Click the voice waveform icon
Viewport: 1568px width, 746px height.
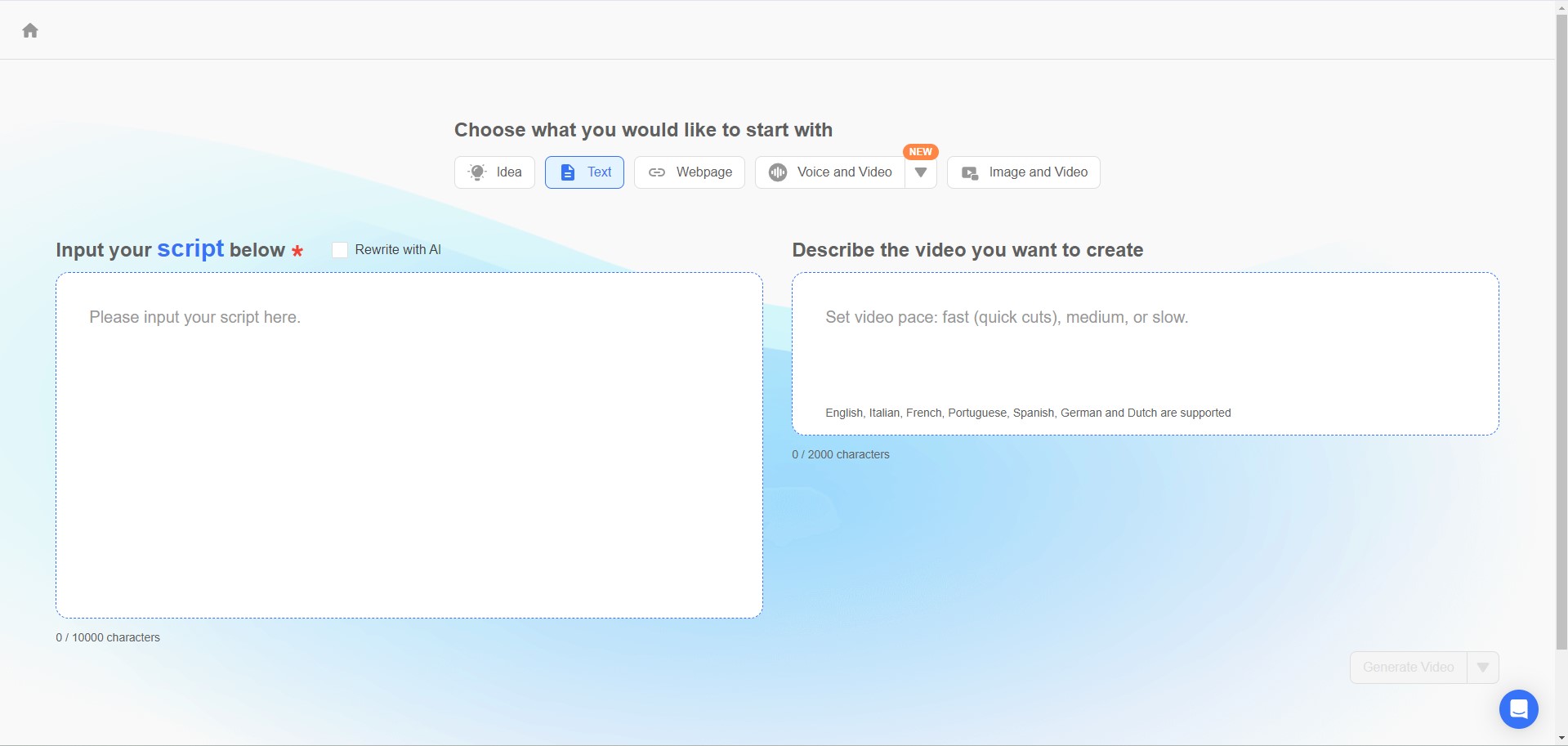click(778, 172)
